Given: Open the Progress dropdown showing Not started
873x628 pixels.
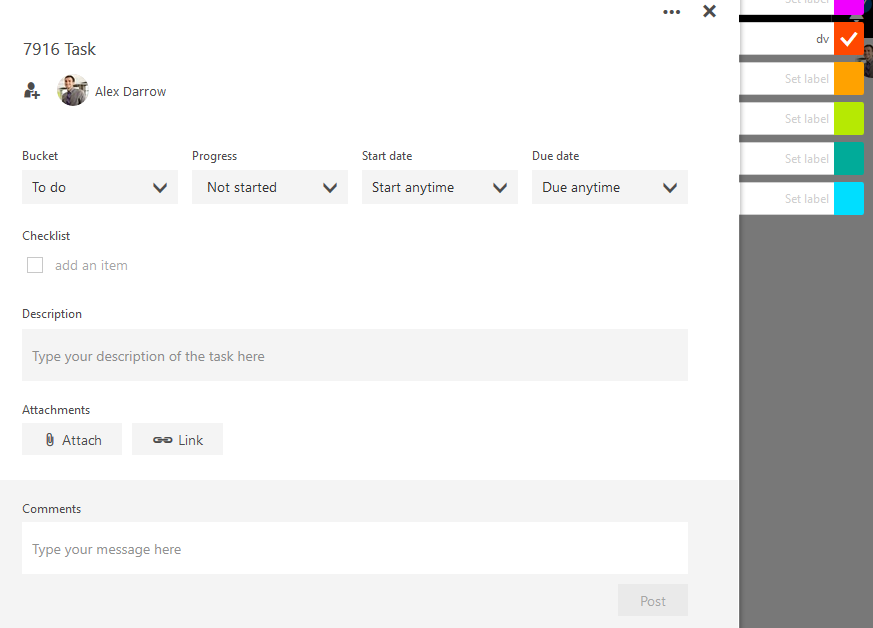Looking at the screenshot, I should [270, 187].
